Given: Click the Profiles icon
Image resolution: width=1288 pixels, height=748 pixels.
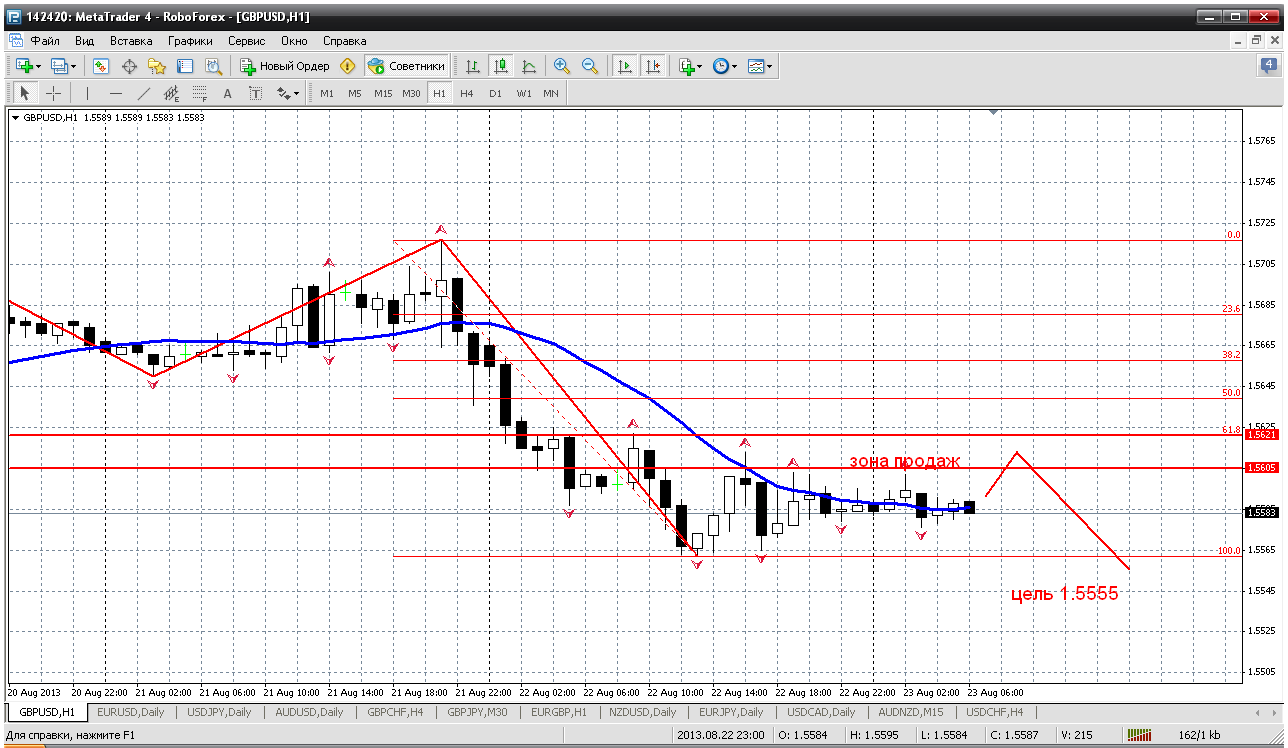Looking at the screenshot, I should [59, 66].
